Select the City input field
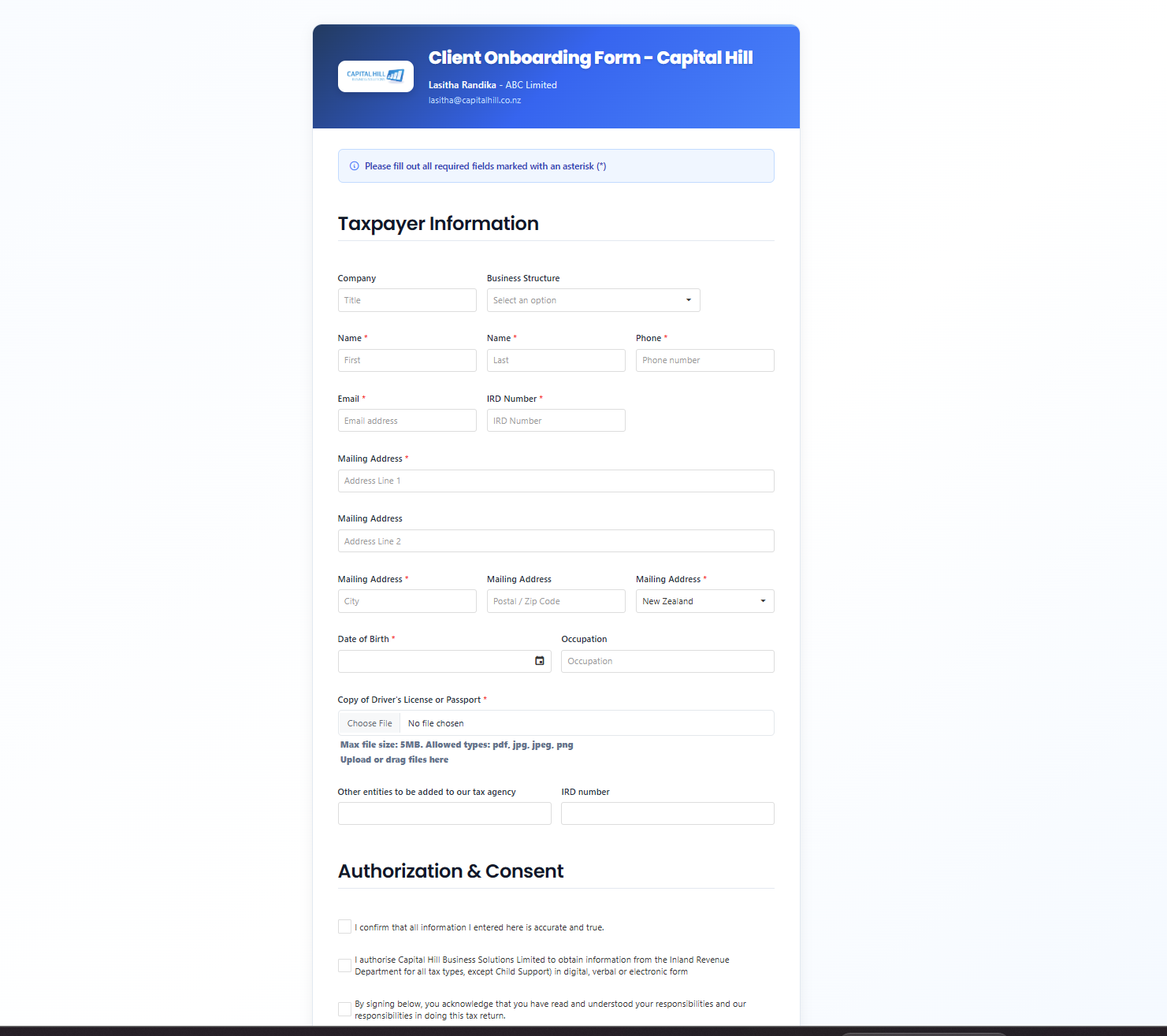The height and width of the screenshot is (1036, 1167). point(407,601)
